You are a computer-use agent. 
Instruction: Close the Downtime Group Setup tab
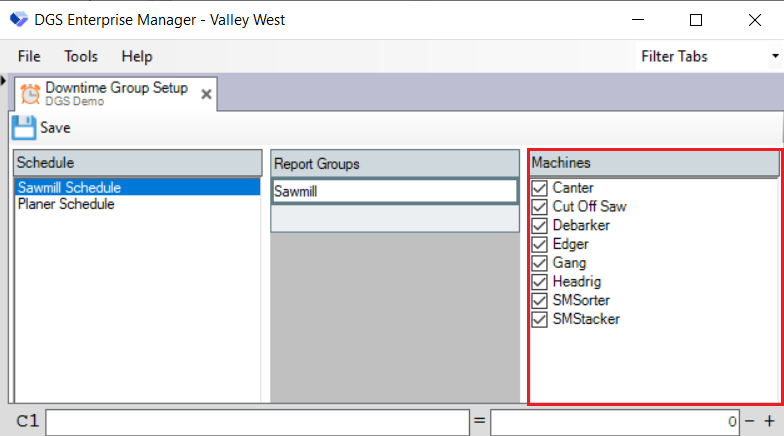point(206,94)
